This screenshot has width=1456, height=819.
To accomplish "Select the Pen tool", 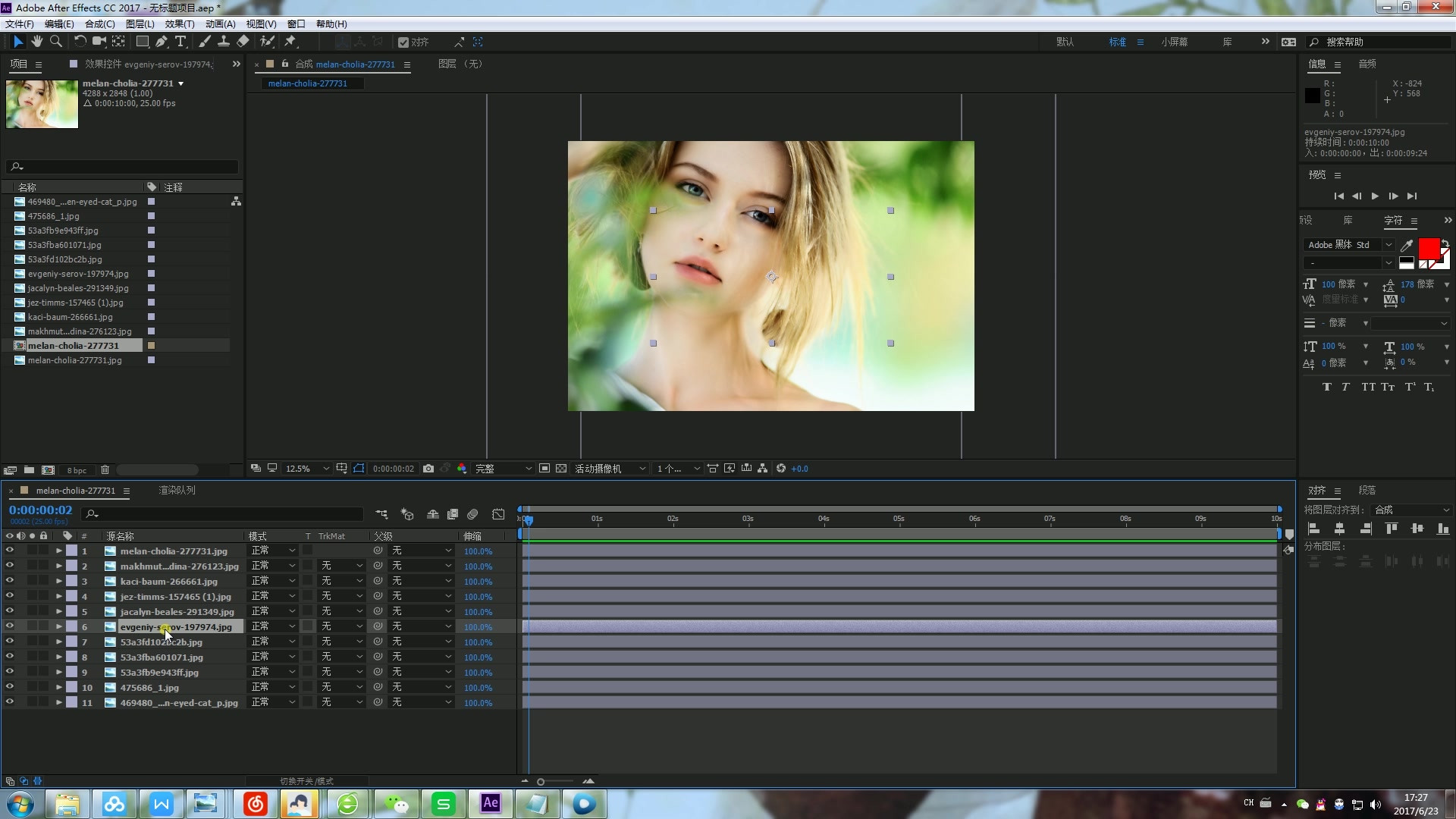I will [x=162, y=42].
